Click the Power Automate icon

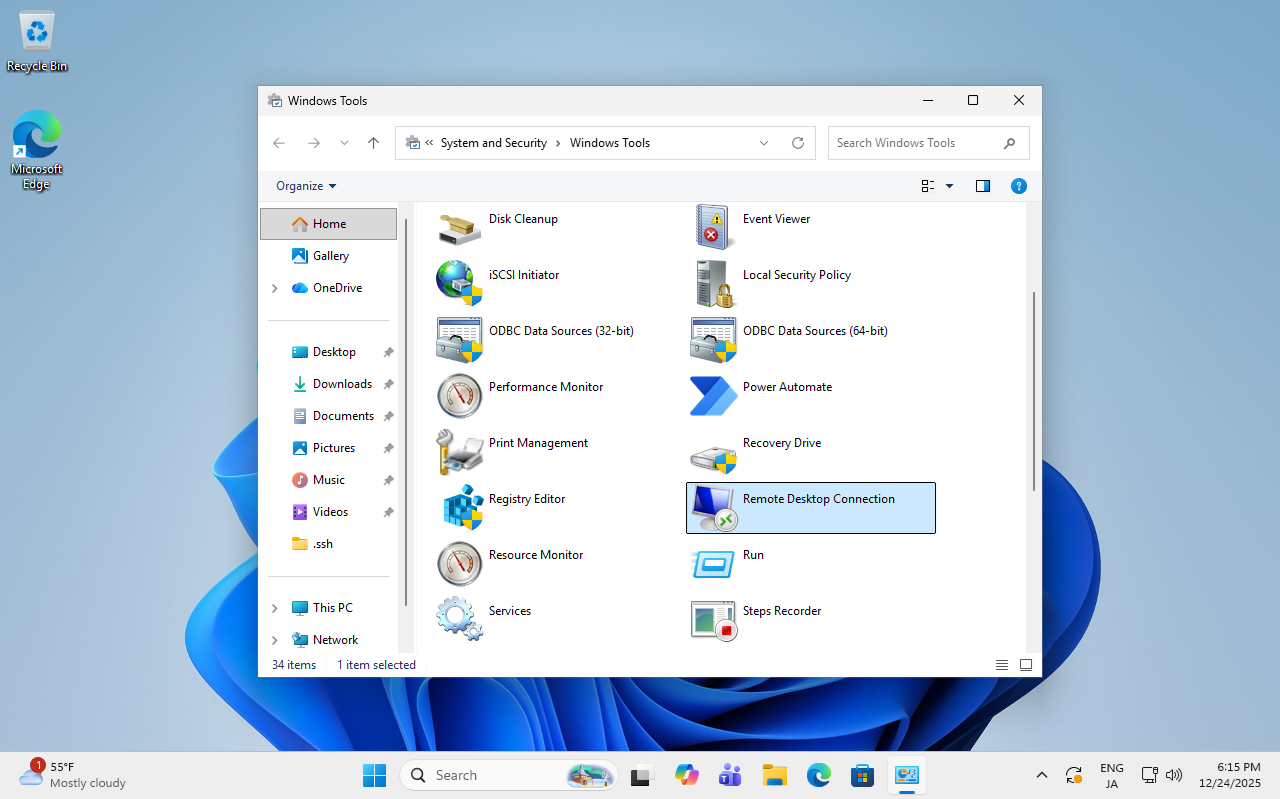pos(714,395)
